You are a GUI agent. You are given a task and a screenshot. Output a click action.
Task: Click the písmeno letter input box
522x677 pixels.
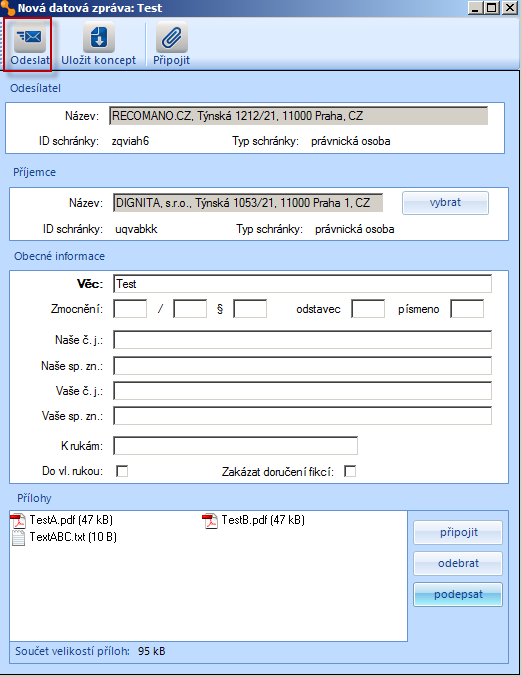pos(467,309)
